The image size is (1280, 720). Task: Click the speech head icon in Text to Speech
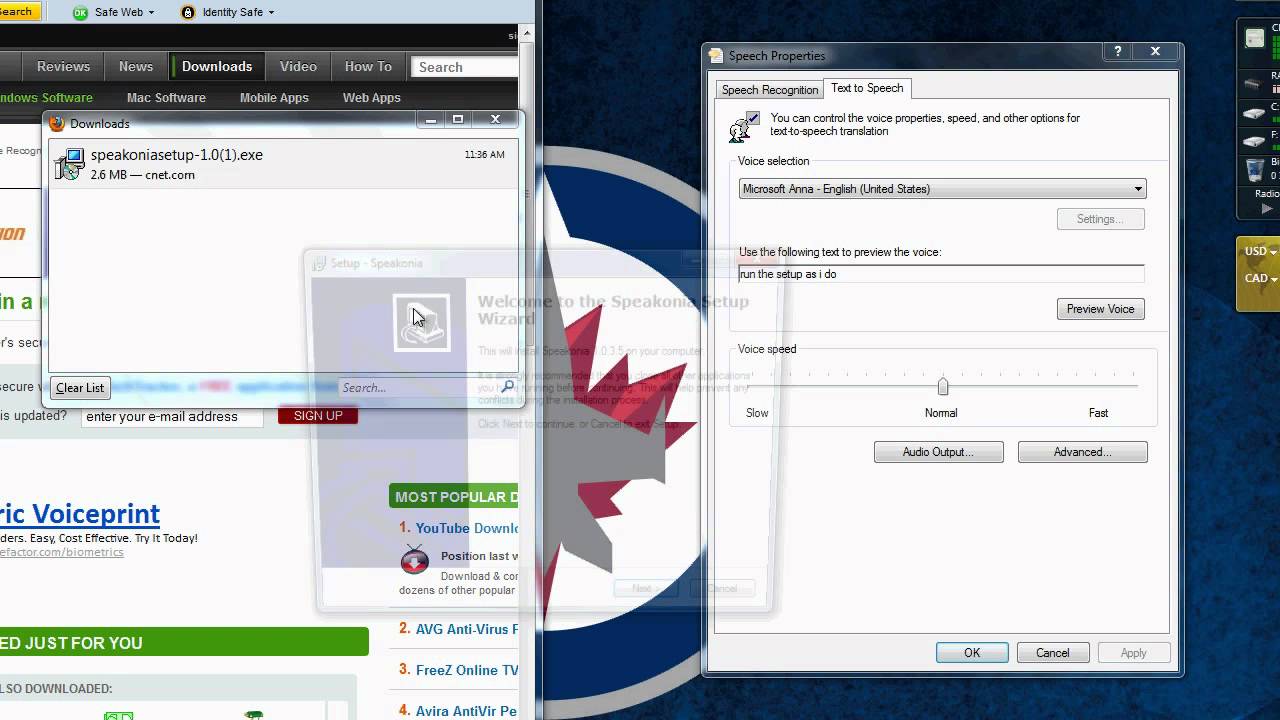[x=744, y=126]
